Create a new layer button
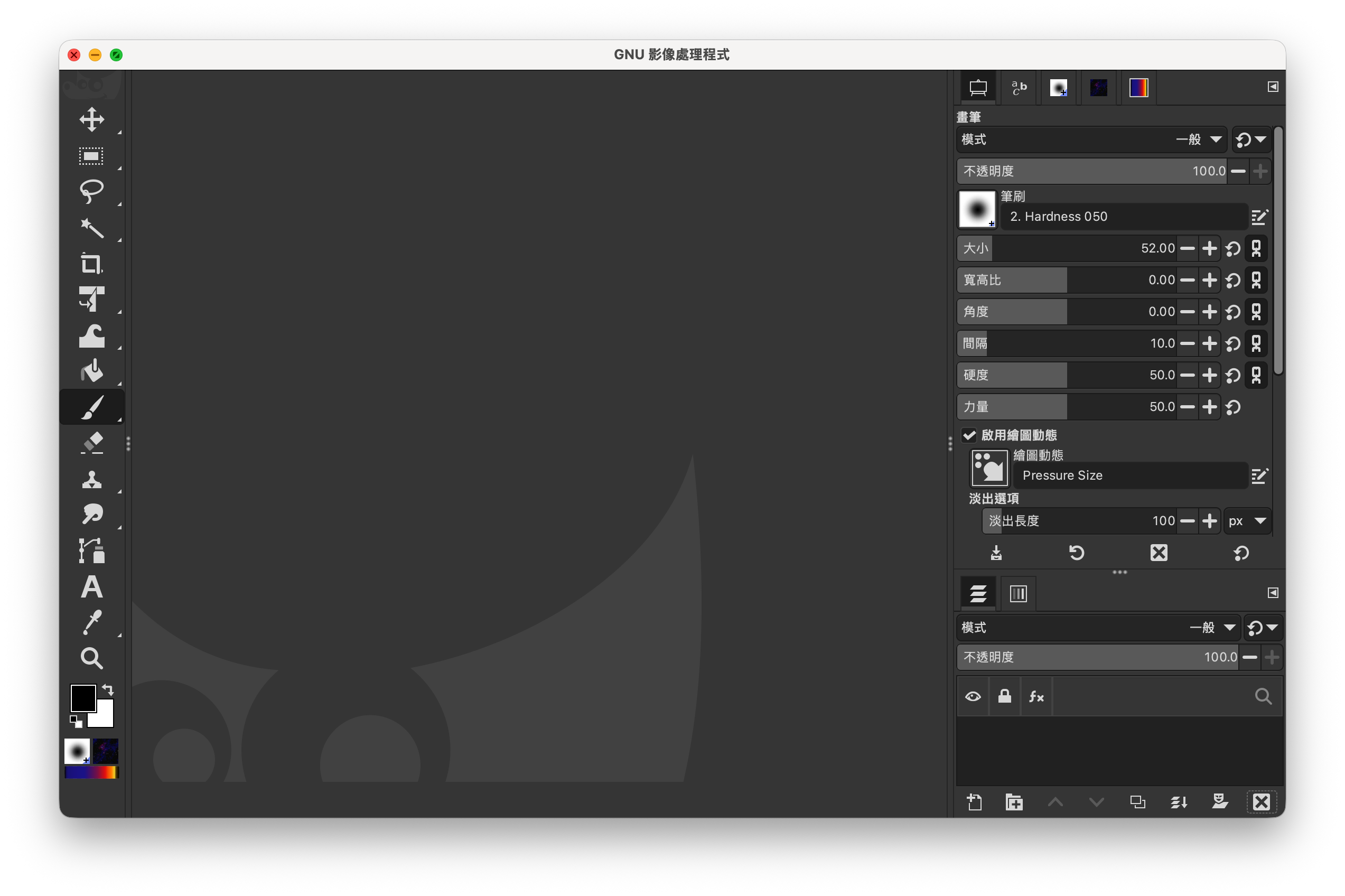 [x=975, y=802]
